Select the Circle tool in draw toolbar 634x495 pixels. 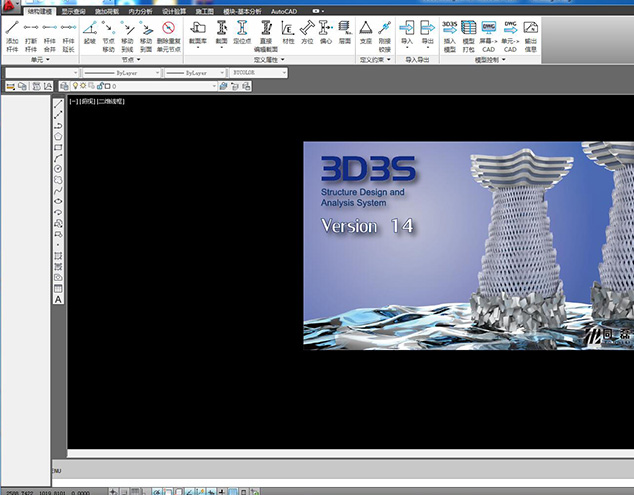coord(58,169)
